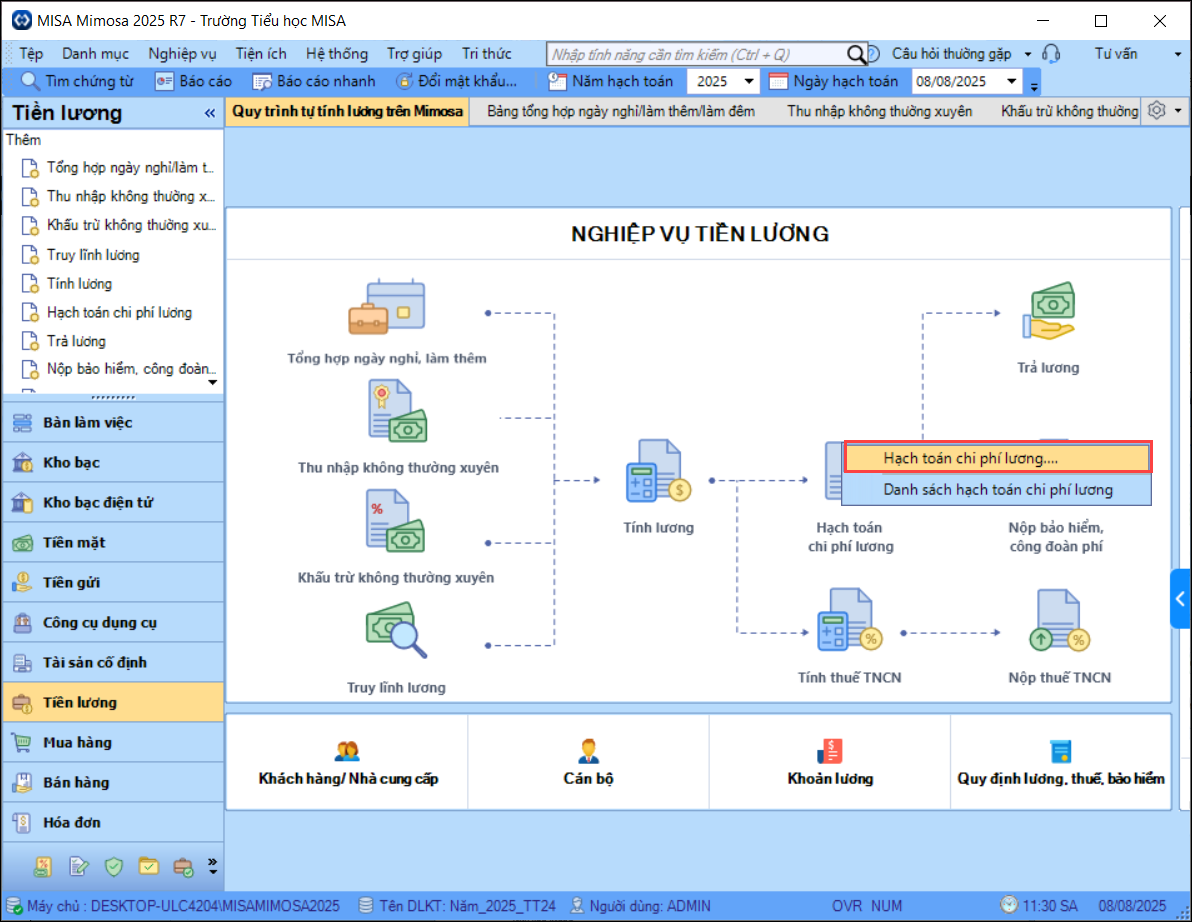Click the headset support icon
Screen dimensions: 1192x922
click(1051, 53)
